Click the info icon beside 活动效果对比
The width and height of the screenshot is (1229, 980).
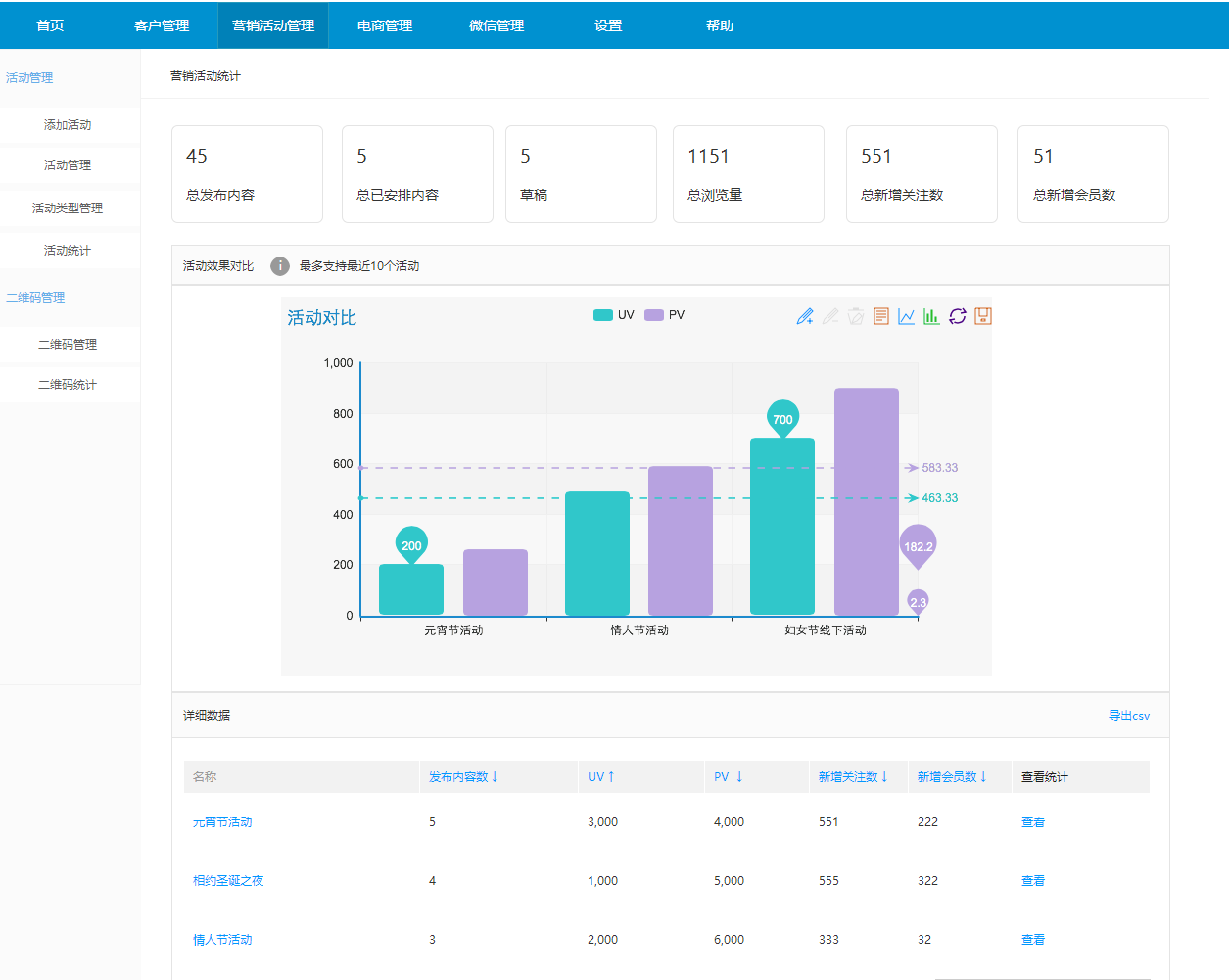tap(280, 266)
